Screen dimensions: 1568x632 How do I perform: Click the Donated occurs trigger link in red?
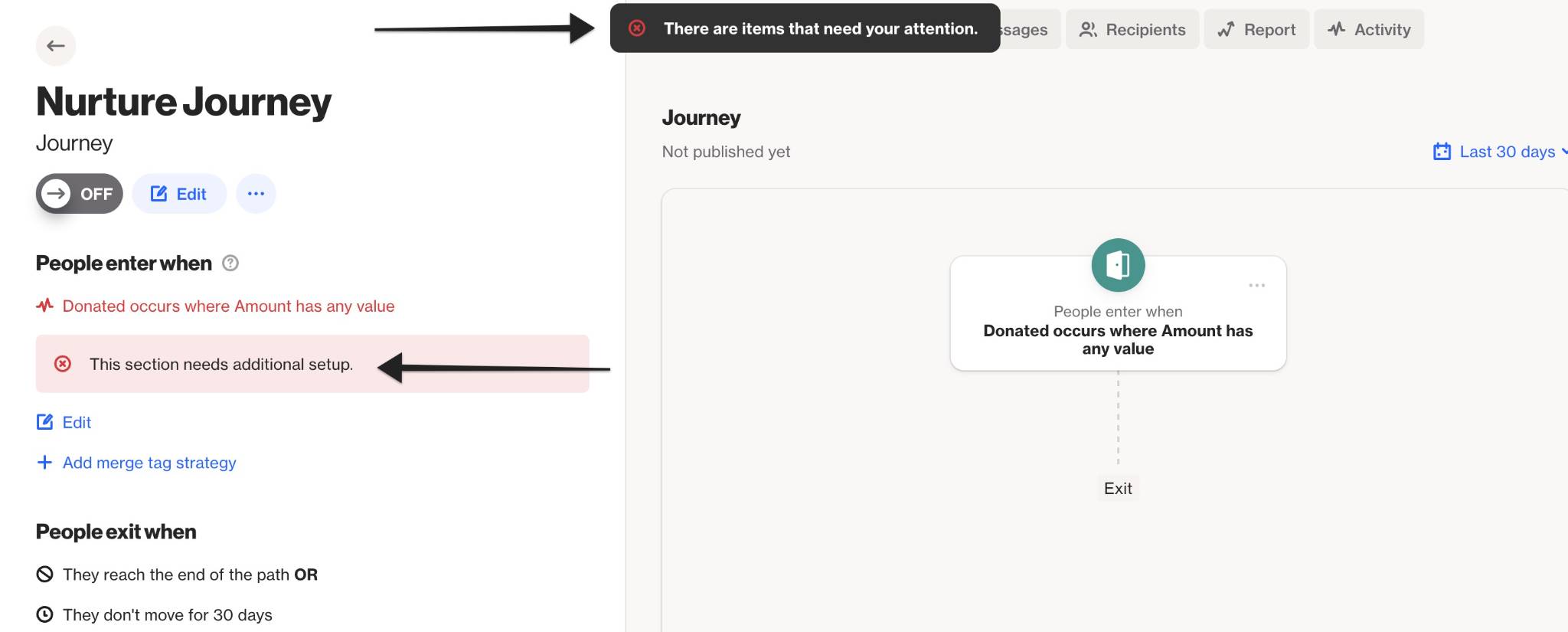click(228, 306)
